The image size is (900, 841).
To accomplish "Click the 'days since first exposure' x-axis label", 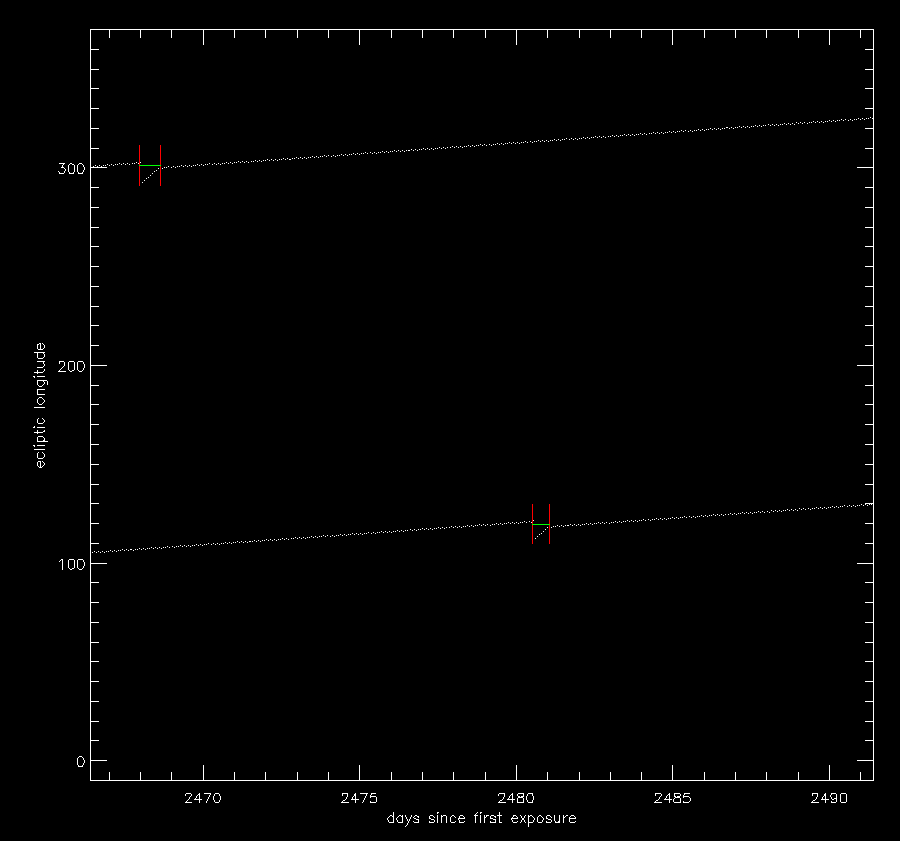I will click(x=482, y=818).
